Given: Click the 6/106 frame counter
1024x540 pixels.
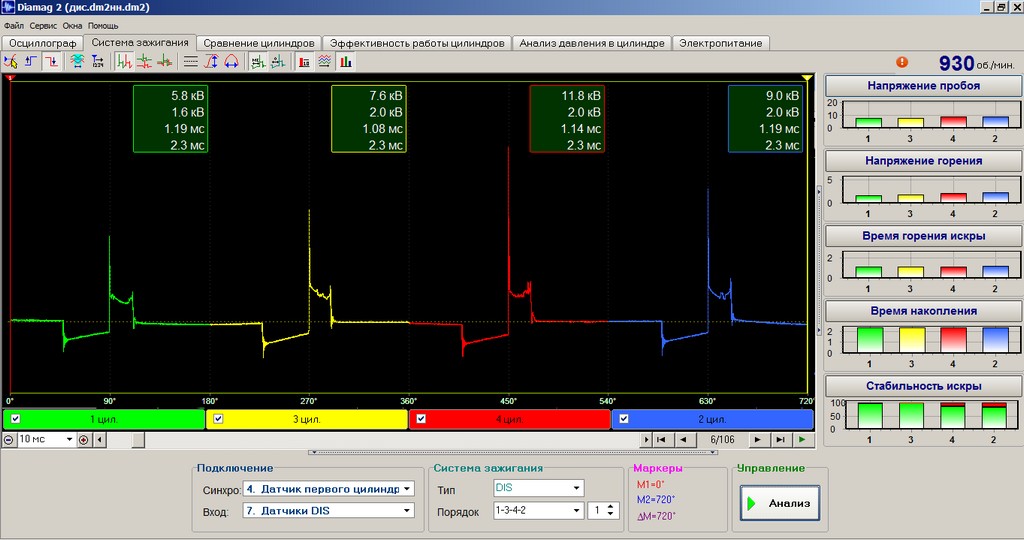Looking at the screenshot, I should [722, 440].
